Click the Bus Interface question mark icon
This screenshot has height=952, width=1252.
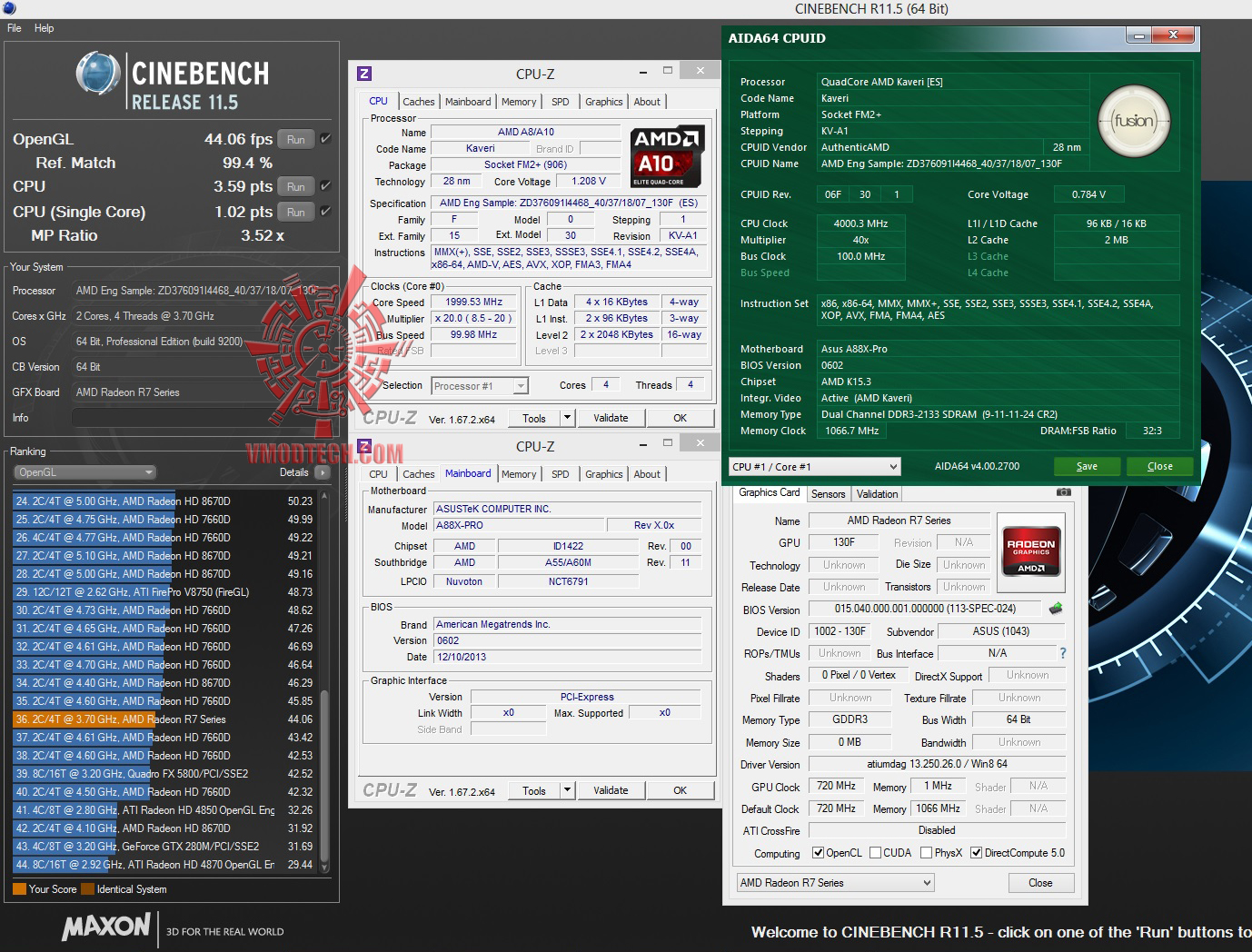pyautogui.click(x=1062, y=653)
